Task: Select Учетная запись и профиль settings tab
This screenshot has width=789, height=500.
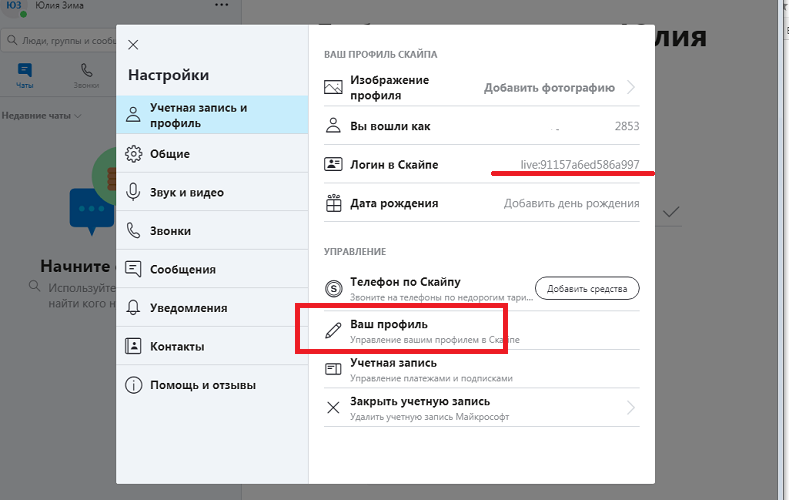Action: 211,115
